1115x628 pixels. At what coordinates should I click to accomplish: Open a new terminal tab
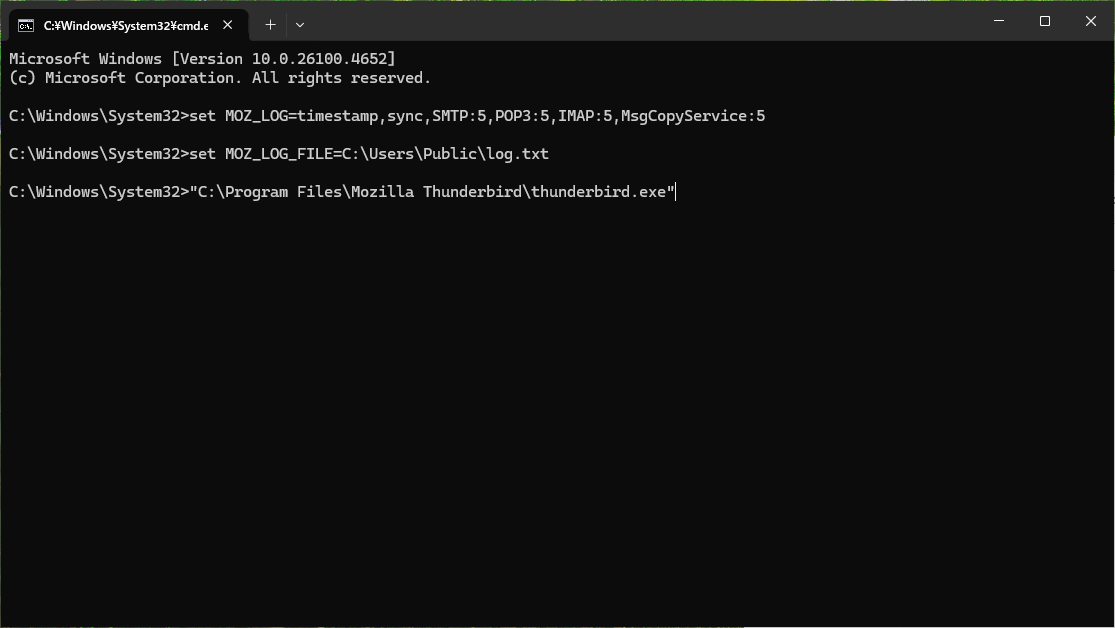click(270, 24)
